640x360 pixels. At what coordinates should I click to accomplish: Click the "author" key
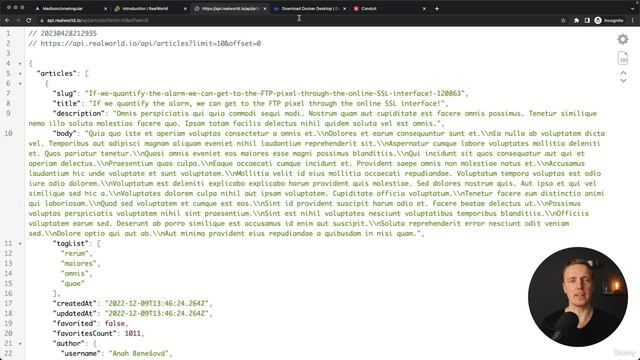tap(69, 344)
